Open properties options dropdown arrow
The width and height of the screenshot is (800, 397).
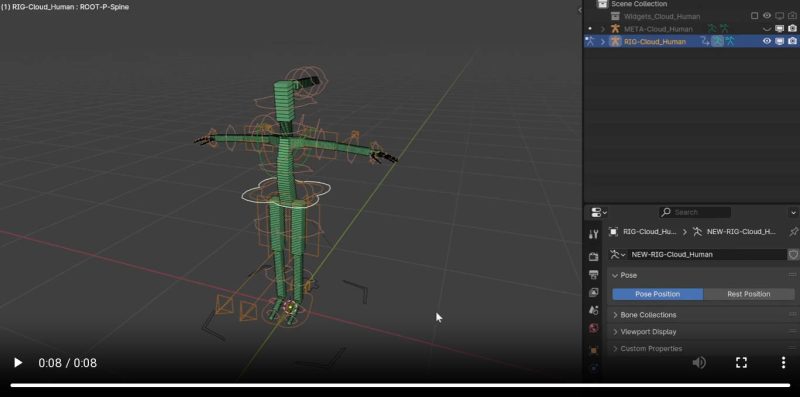coord(793,212)
